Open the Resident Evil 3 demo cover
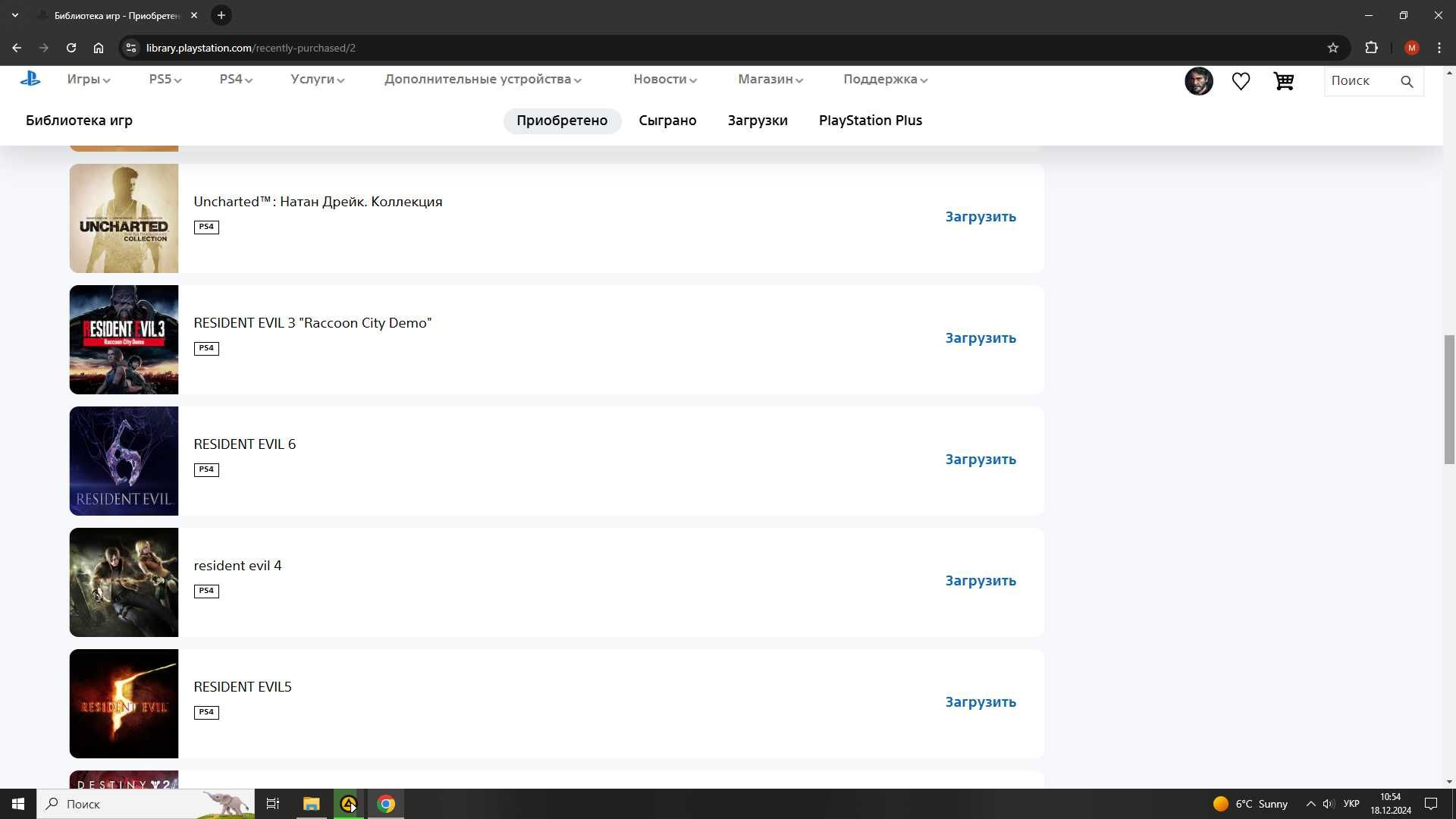 (124, 340)
